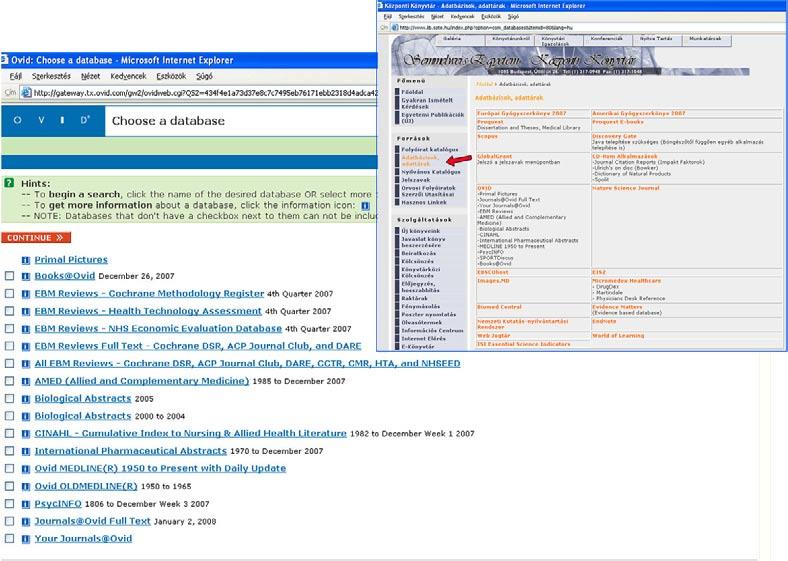Click the information icon in the Hints text
Viewport: 788px width, 561px height.
pos(365,205)
